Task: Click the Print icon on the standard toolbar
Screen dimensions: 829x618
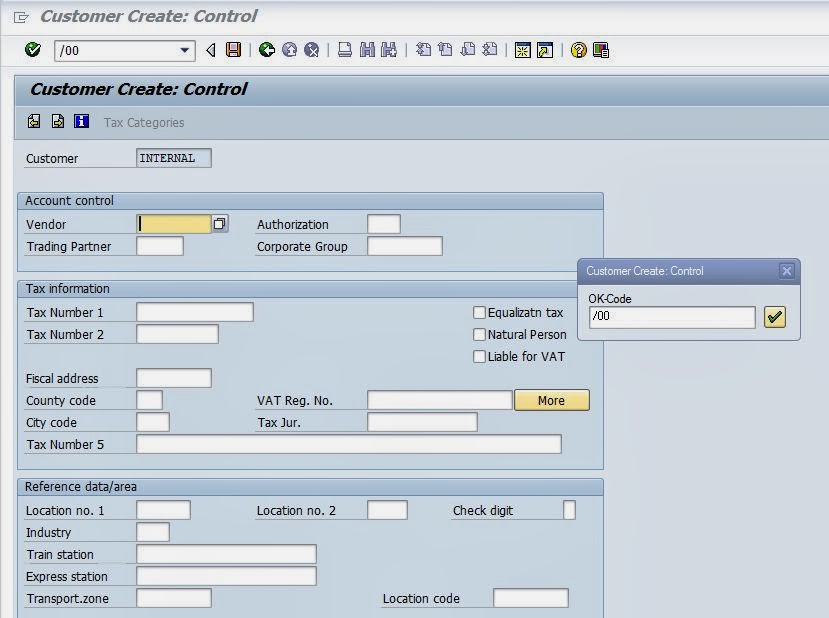Action: point(343,49)
